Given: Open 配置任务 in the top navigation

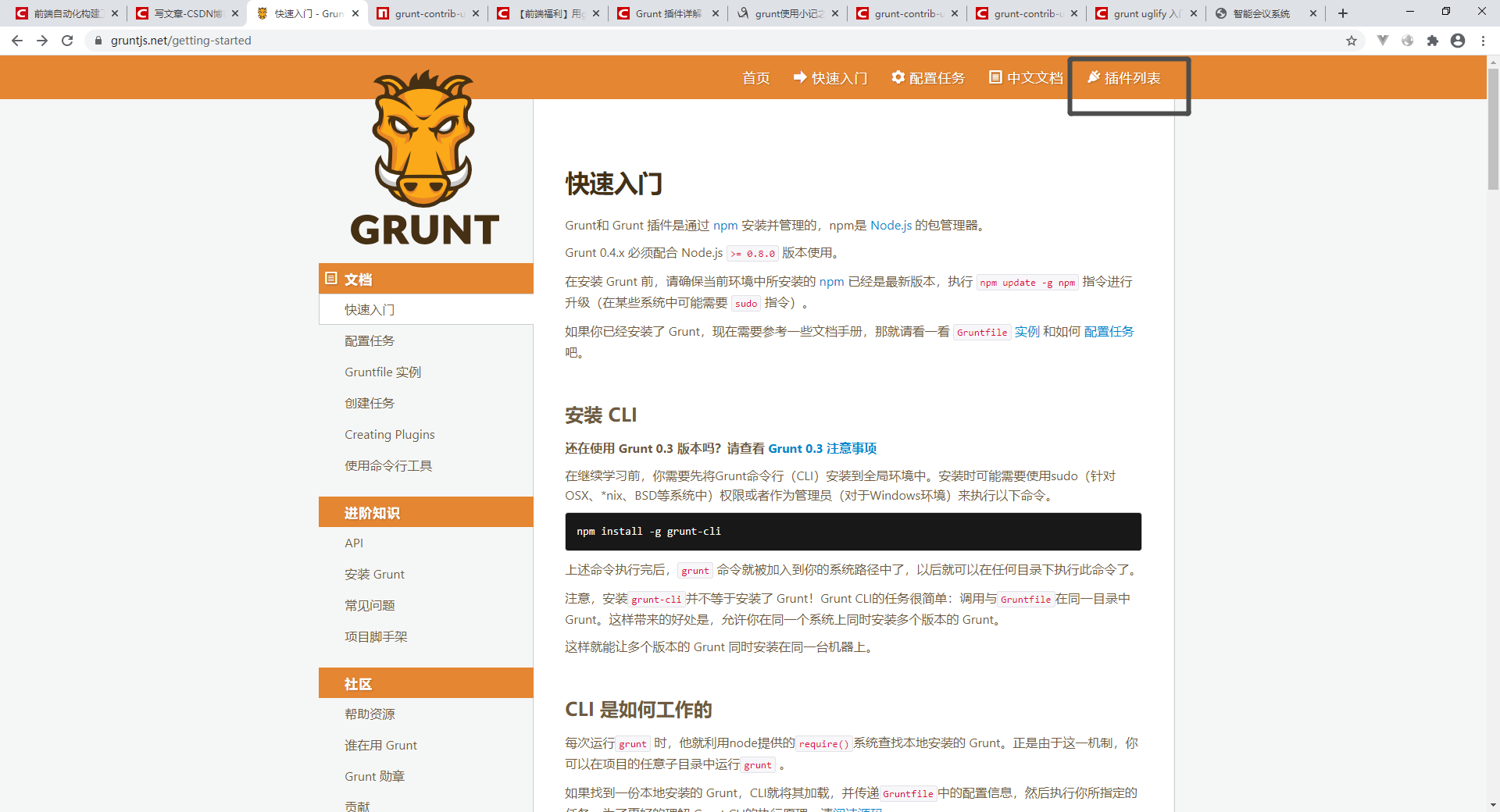Looking at the screenshot, I should coord(928,78).
